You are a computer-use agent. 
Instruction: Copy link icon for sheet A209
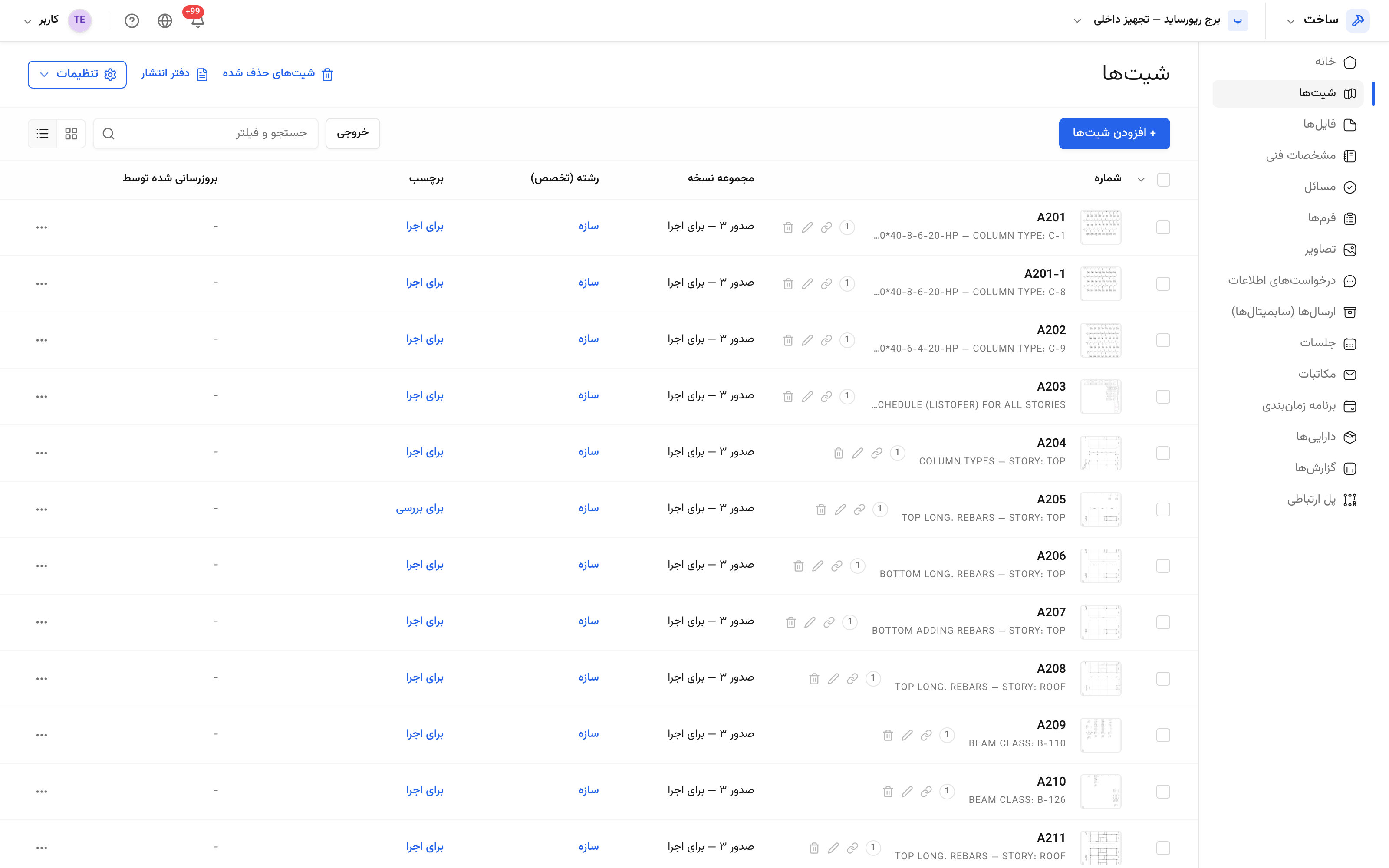tap(926, 735)
